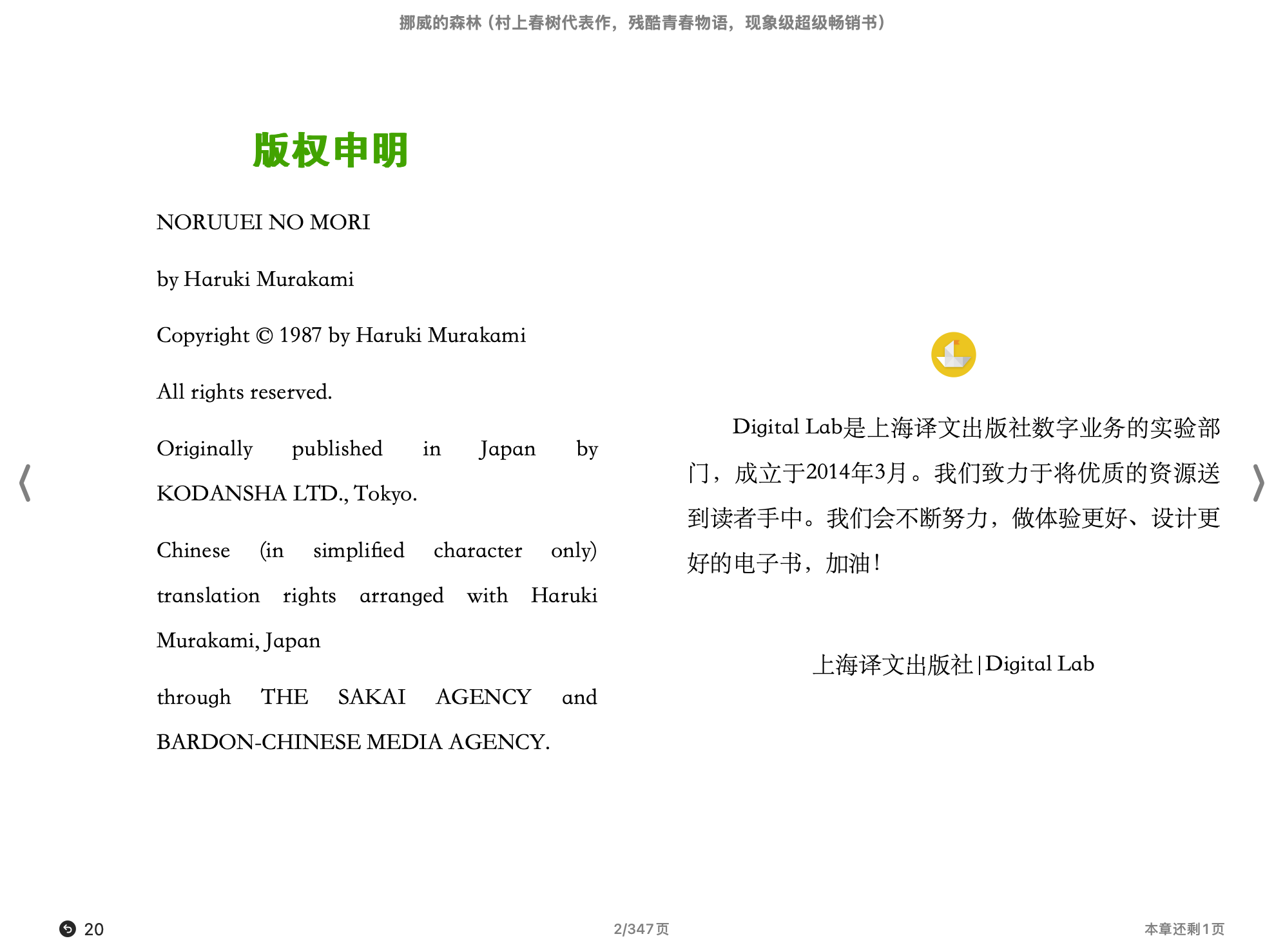Open previous page using left arrow control
This screenshot has height=952, width=1285.
(24, 483)
